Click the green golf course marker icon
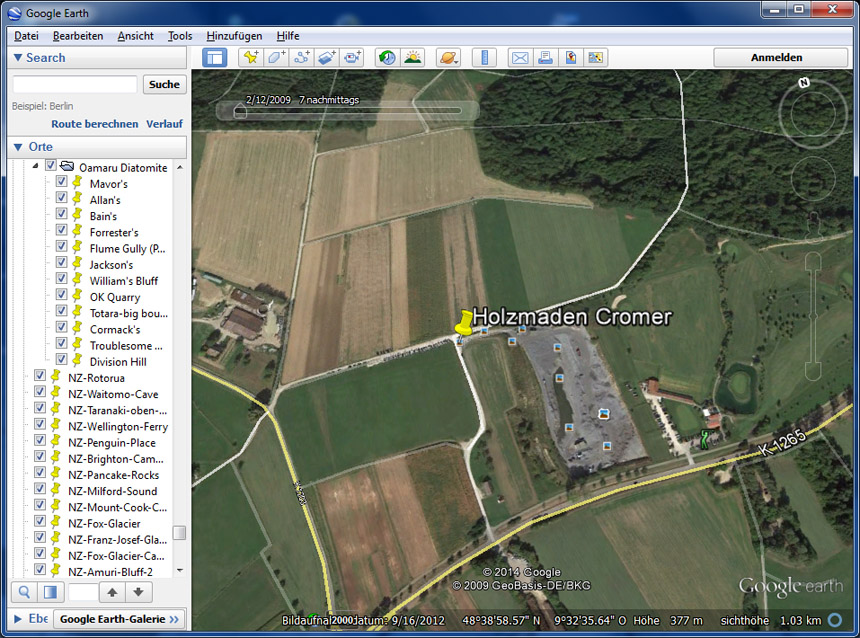The width and height of the screenshot is (860, 638). 705,439
